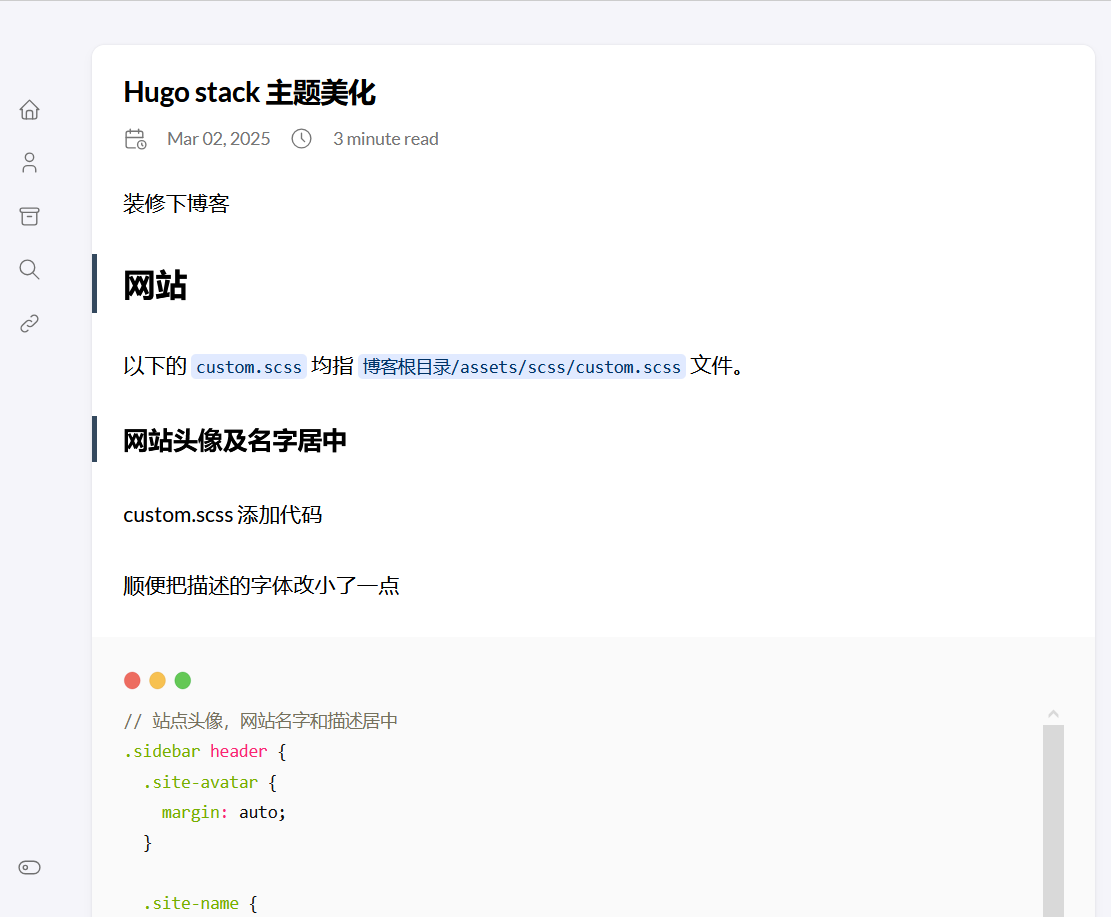Click the inline code custom.scss
Image resolution: width=1111 pixels, height=917 pixels.
[x=249, y=367]
